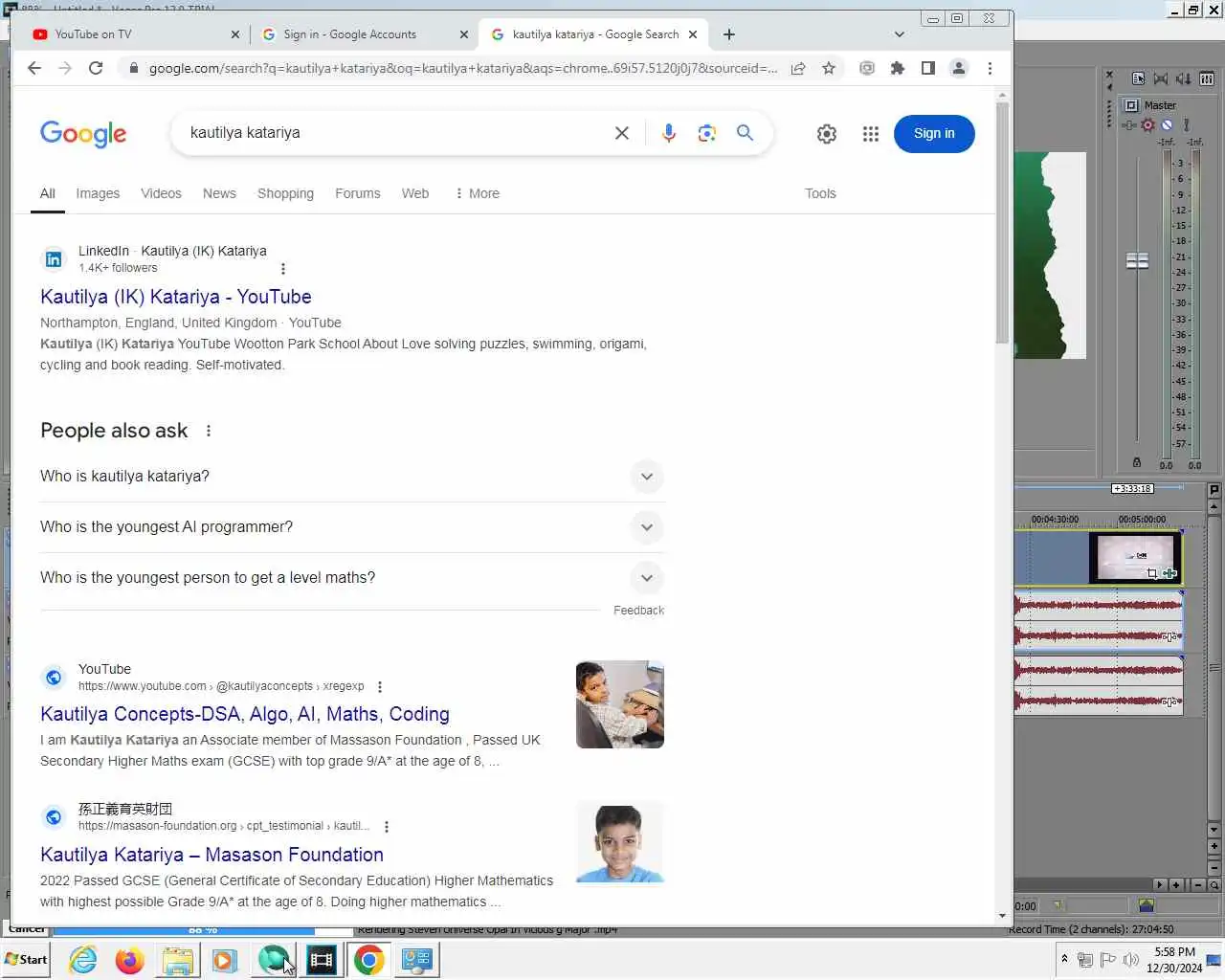
Task: Open Chrome side panel icon
Action: 928,68
